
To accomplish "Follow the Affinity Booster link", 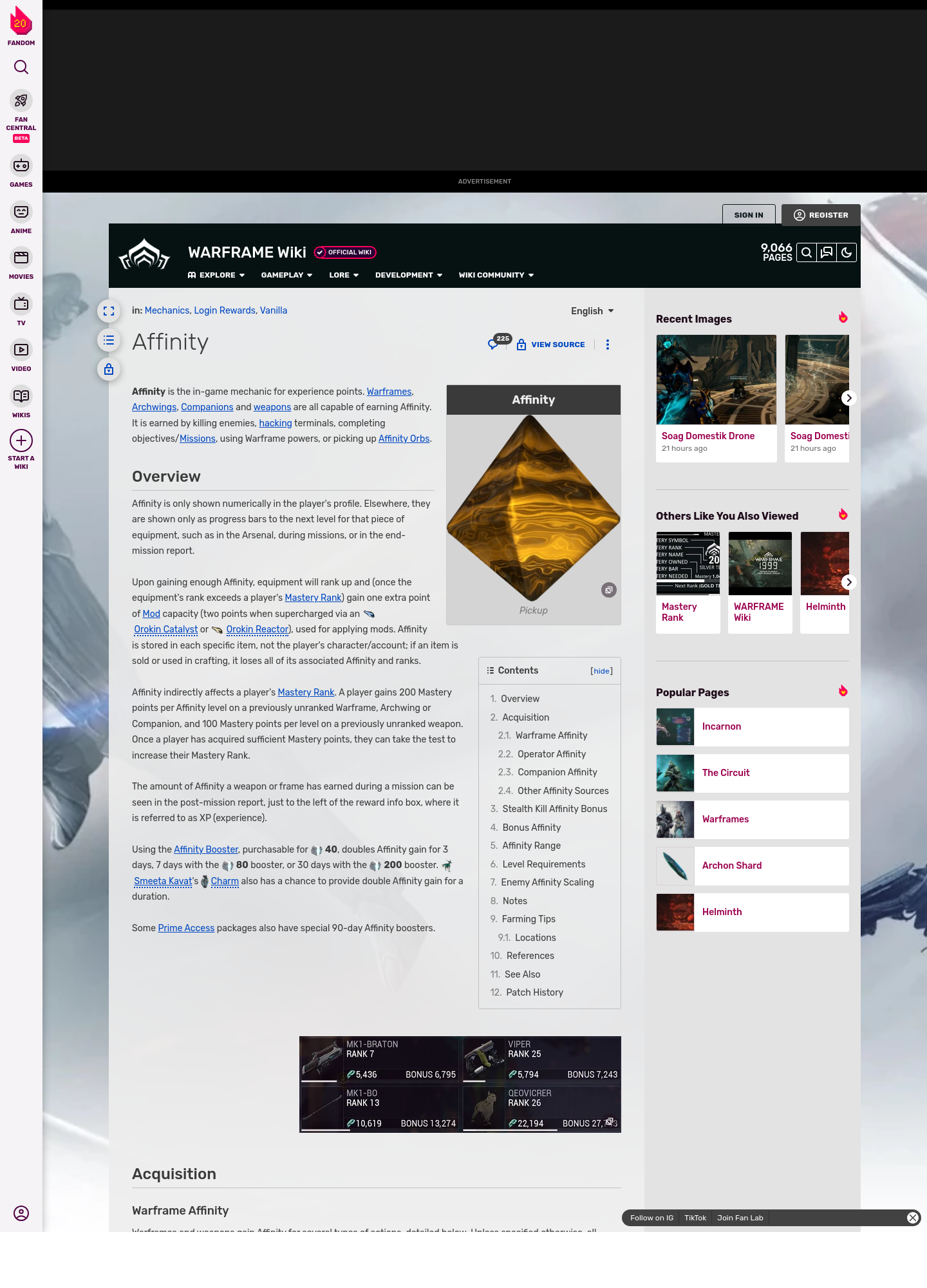I will tap(206, 849).
